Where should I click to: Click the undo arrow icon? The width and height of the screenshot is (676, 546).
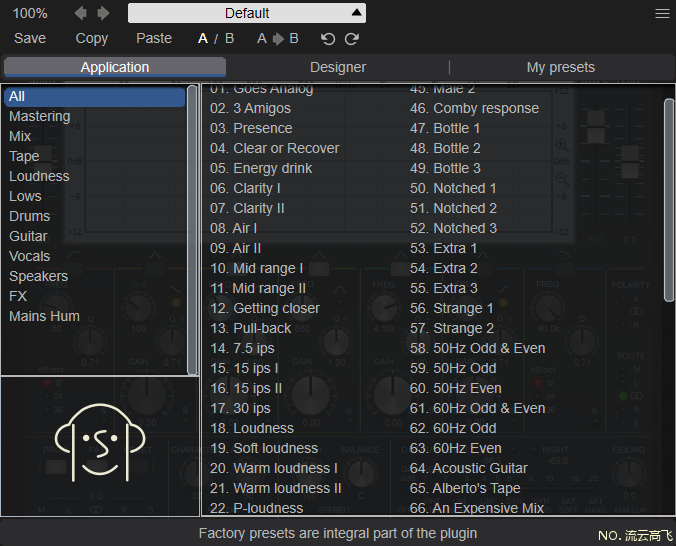click(x=328, y=39)
